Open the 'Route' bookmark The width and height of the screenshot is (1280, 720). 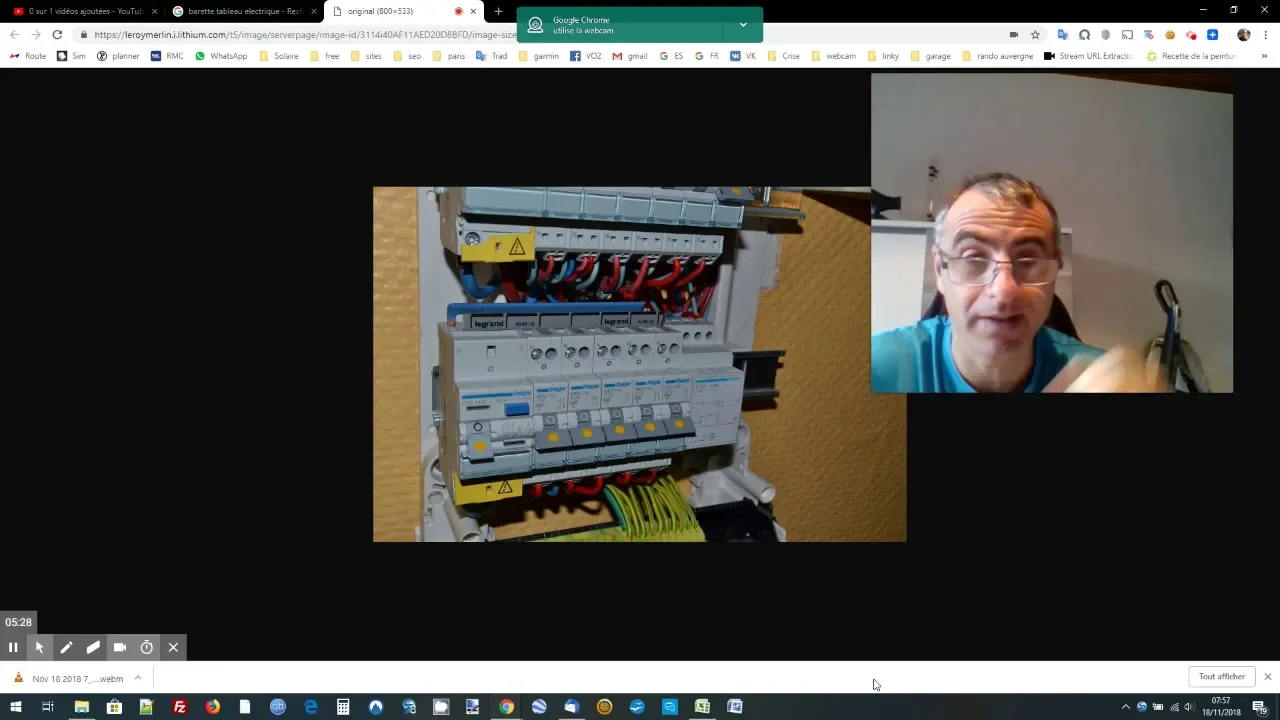coord(28,56)
